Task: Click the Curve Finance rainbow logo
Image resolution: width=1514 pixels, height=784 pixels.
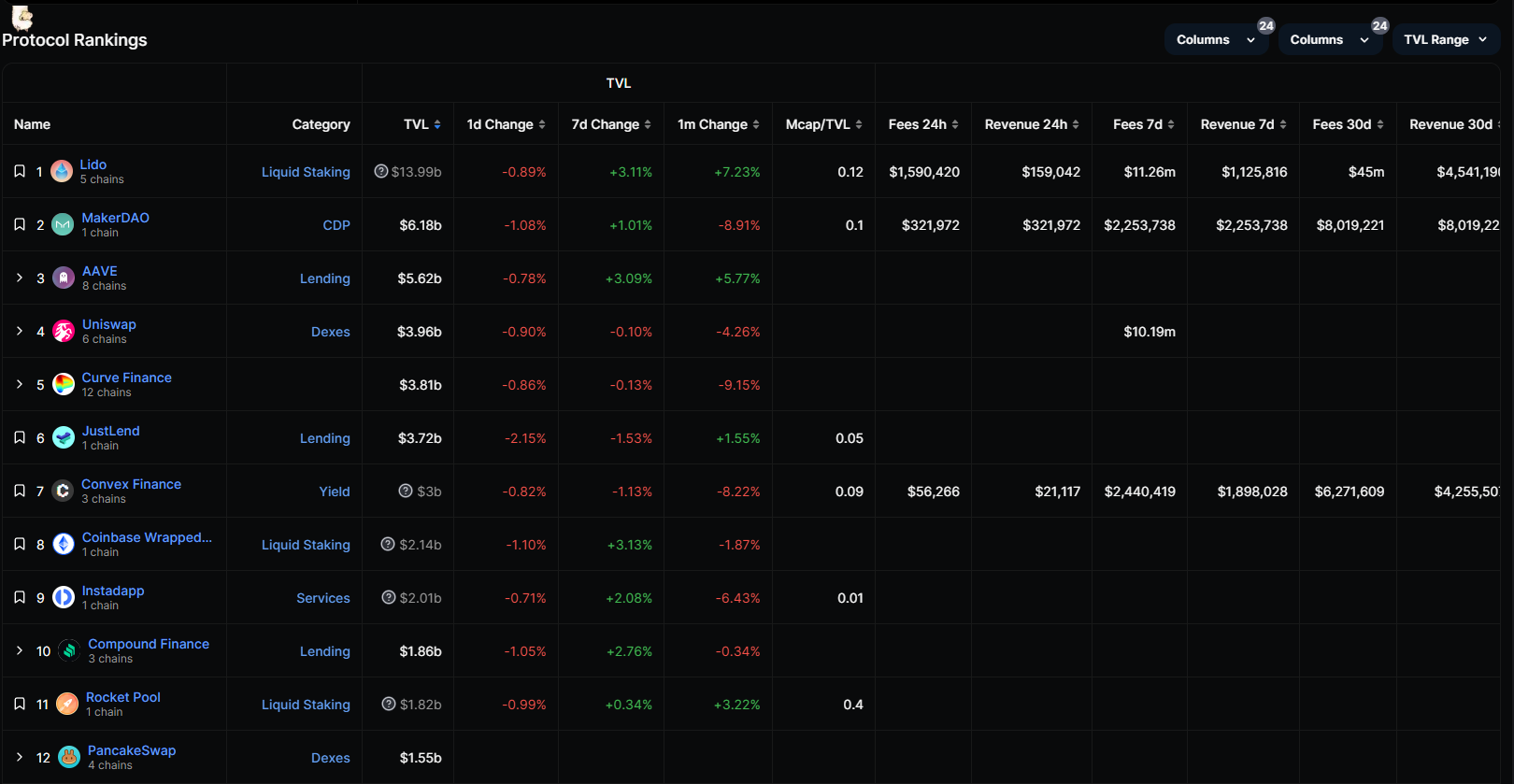Action: point(64,384)
